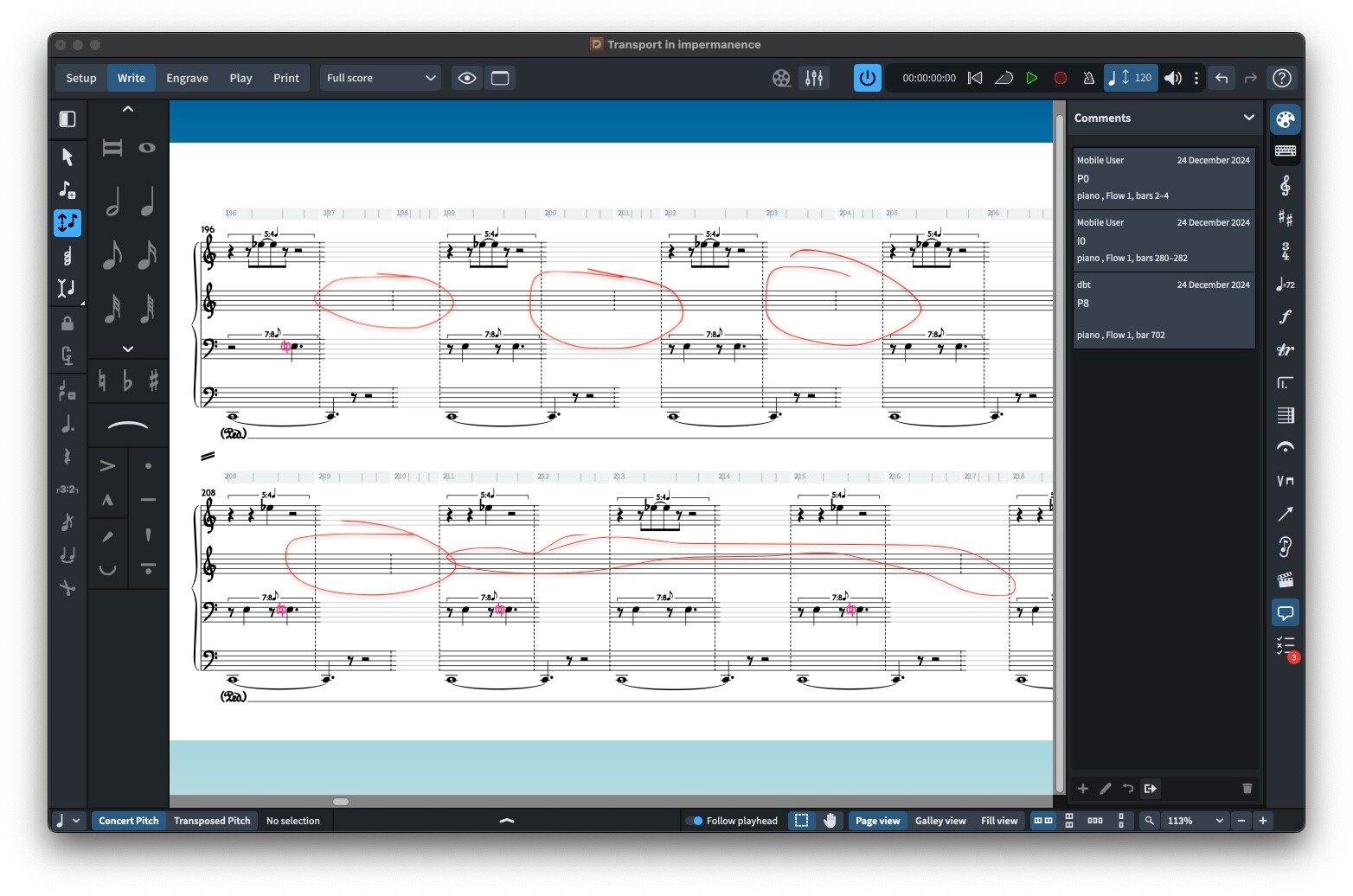Open the clefs panel icon
Image resolution: width=1353 pixels, height=896 pixels.
point(1286,185)
